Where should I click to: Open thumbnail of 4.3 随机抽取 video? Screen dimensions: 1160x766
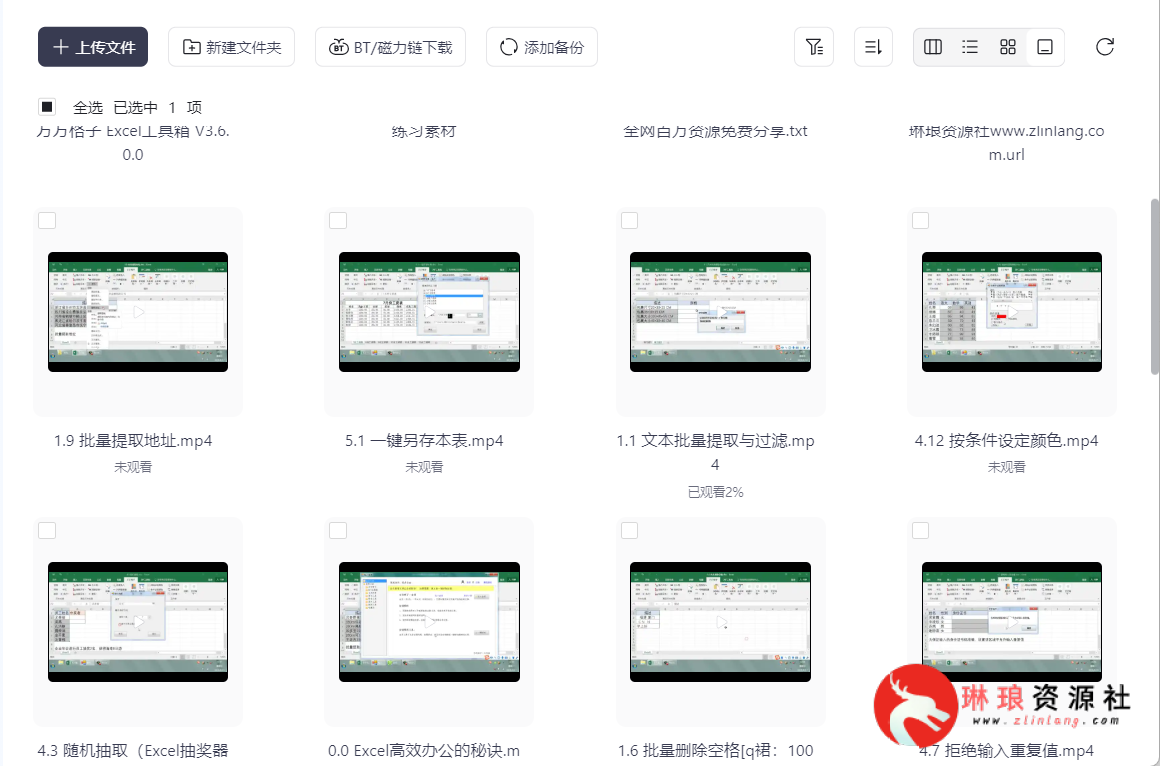(138, 622)
